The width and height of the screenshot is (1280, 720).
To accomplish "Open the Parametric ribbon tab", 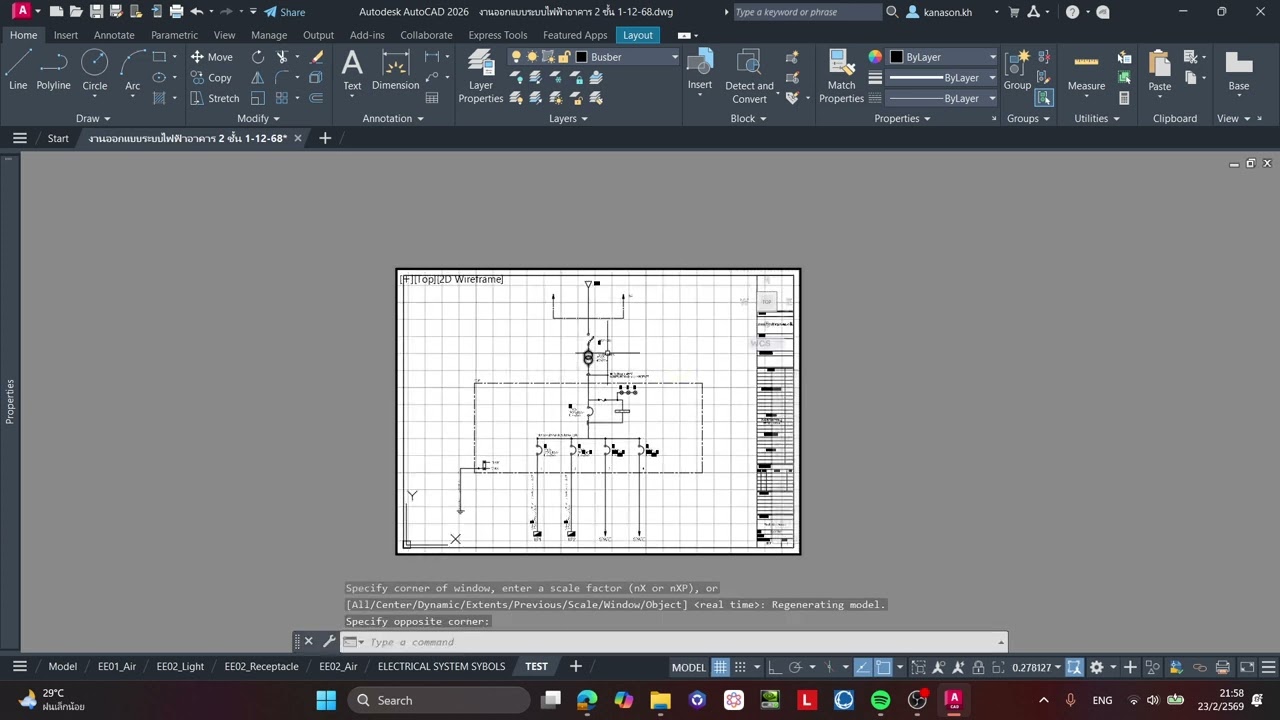I will tap(174, 35).
